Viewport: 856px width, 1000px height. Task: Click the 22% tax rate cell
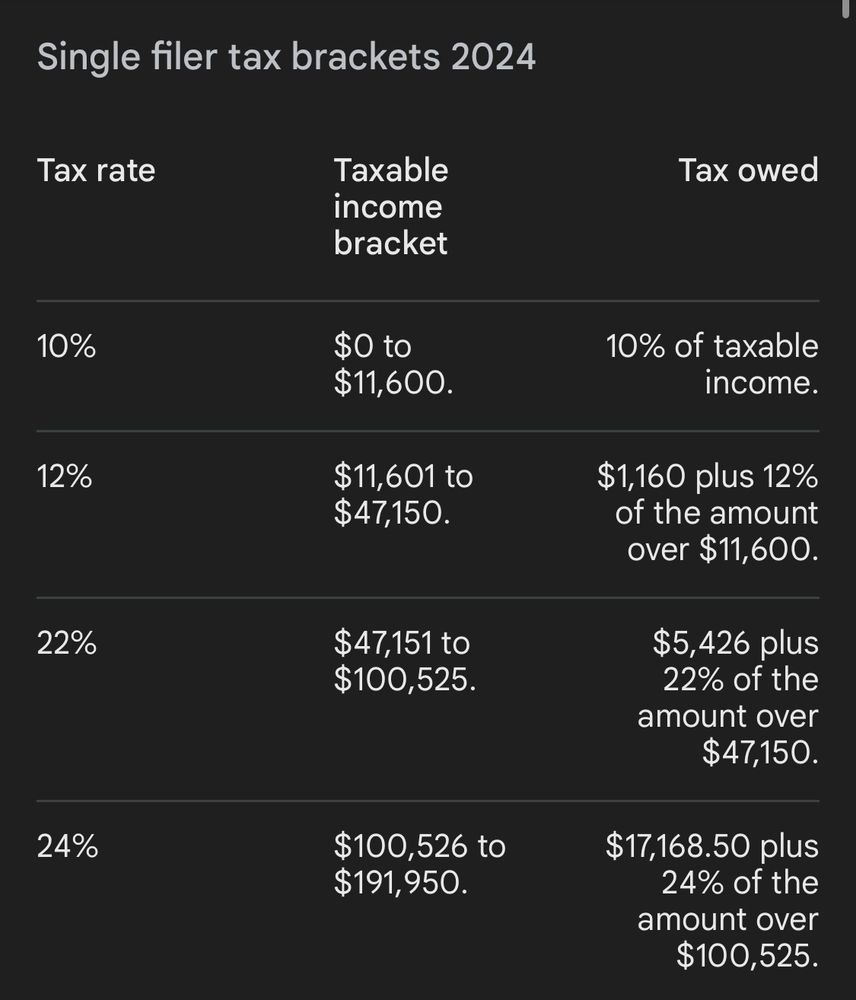(x=67, y=643)
